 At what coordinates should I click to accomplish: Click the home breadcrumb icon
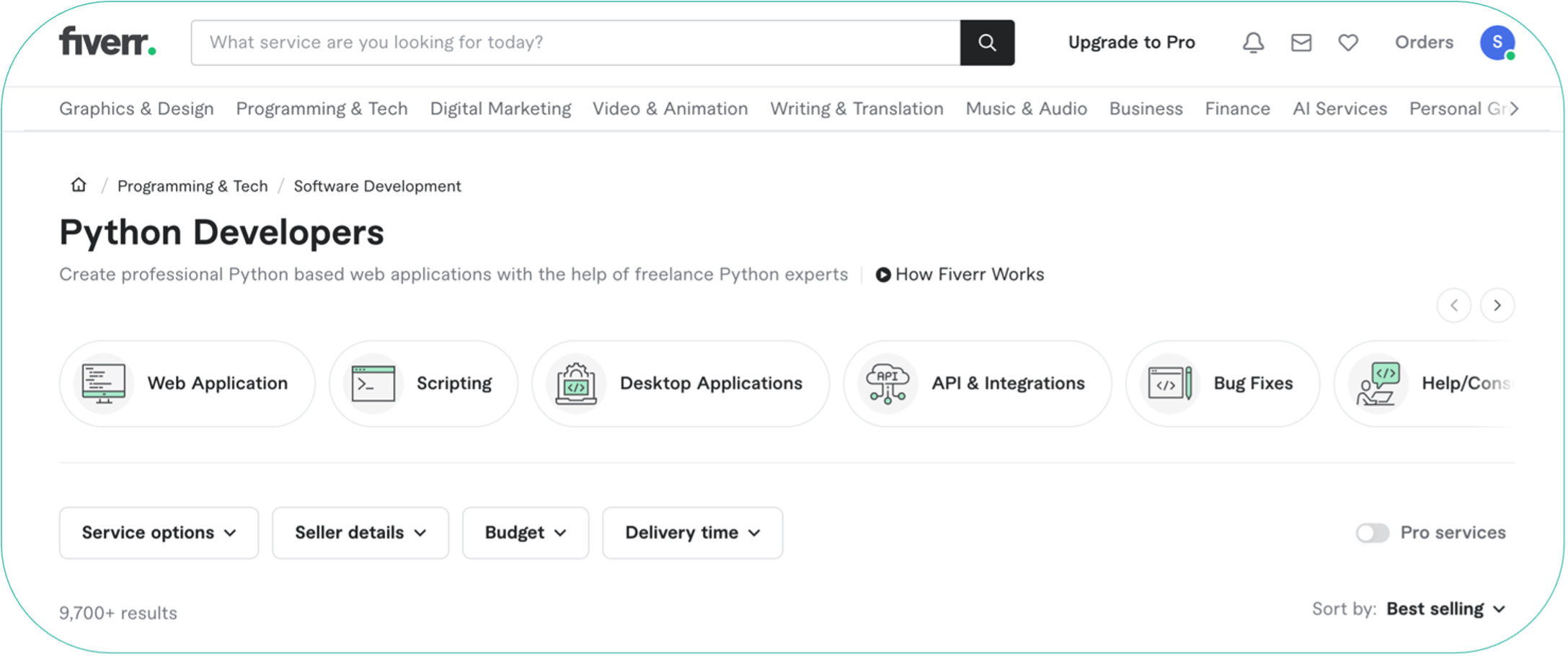(x=79, y=185)
